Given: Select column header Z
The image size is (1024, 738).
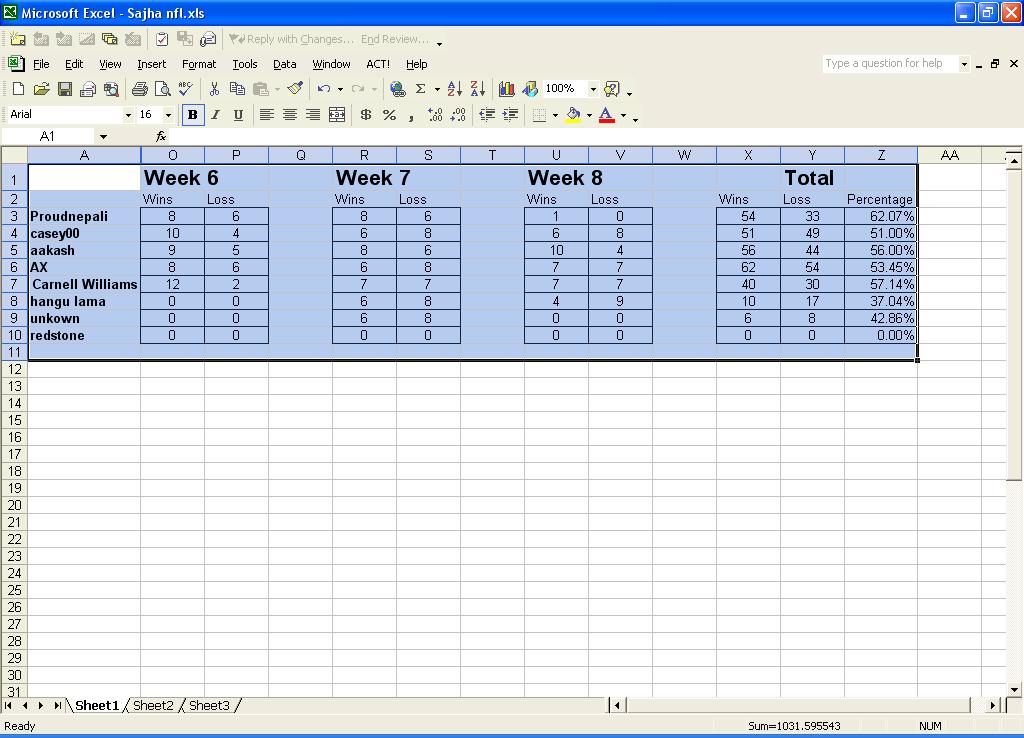Looking at the screenshot, I should pos(880,155).
